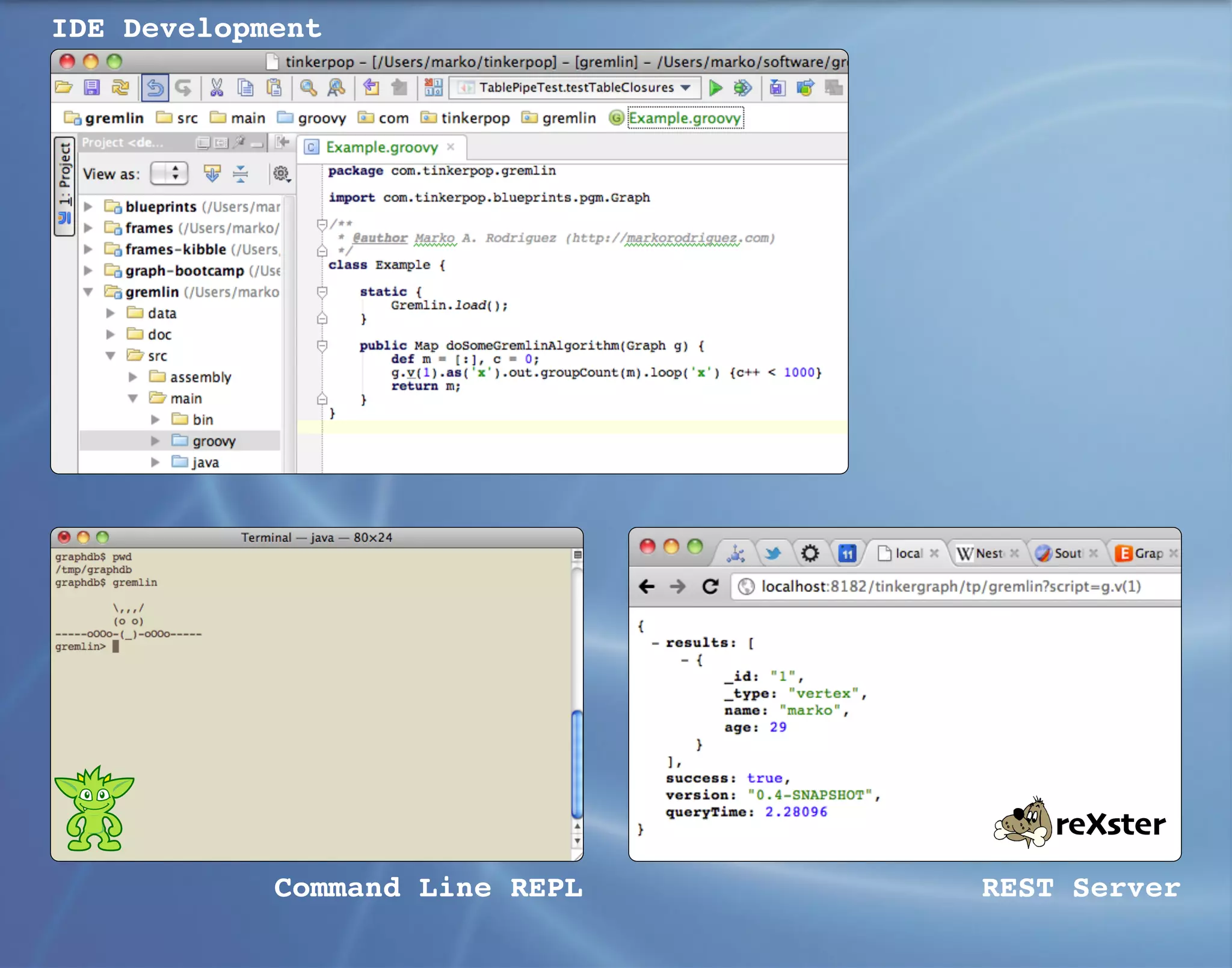Toggle the pin icon in Project panel header
This screenshot has width=1232, height=968.
(240, 142)
